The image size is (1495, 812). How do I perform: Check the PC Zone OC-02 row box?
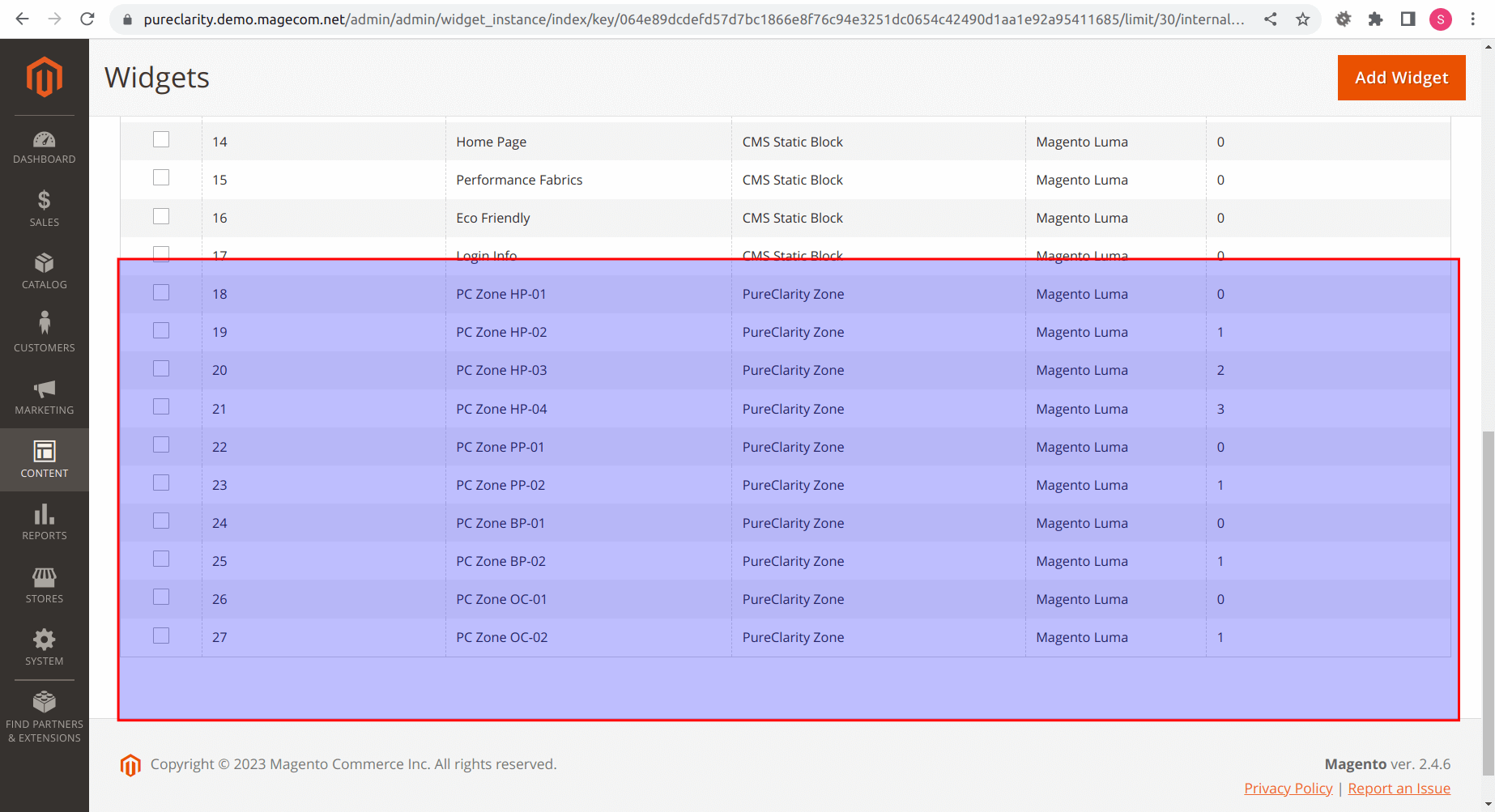(x=161, y=636)
